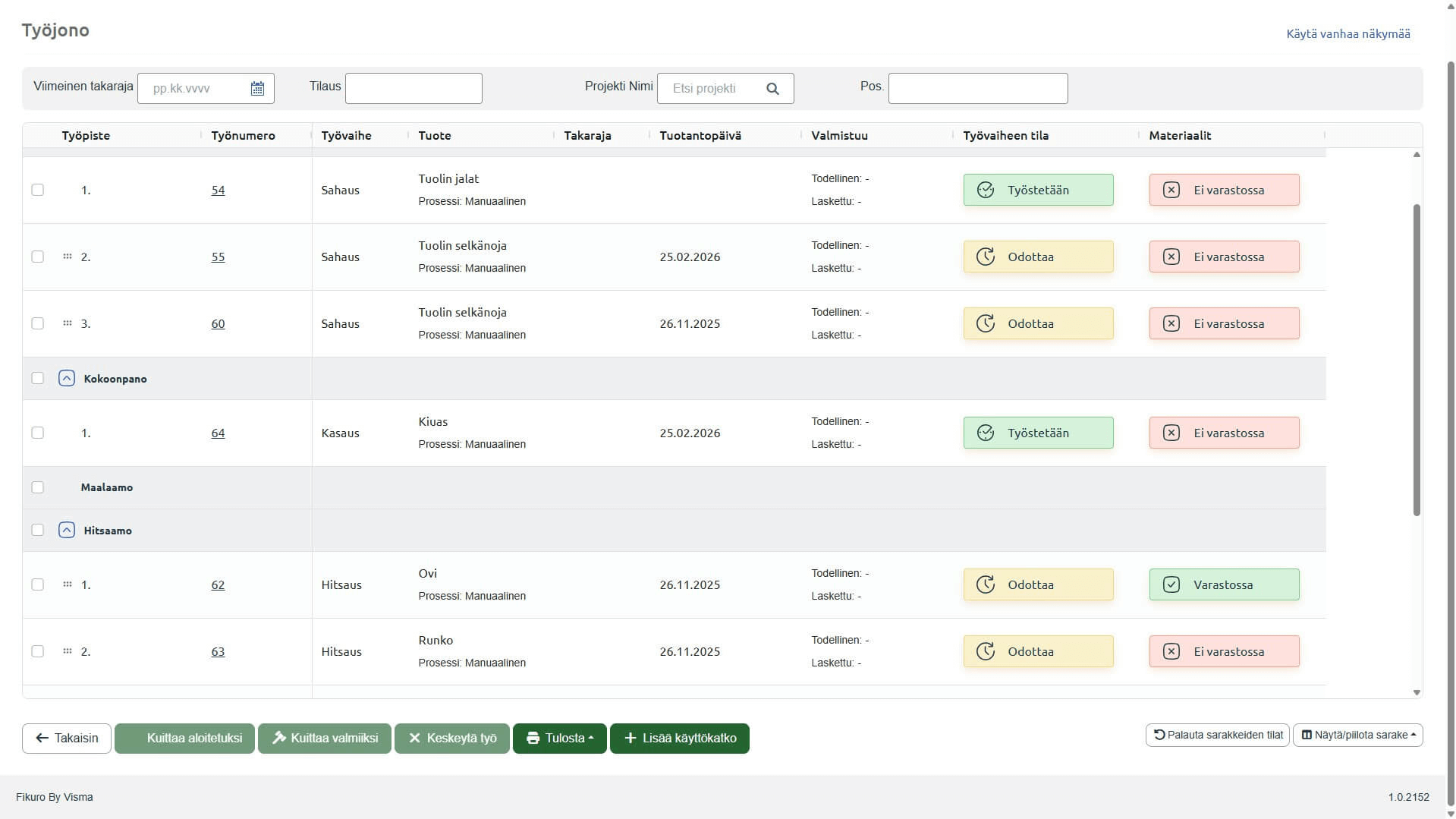Image resolution: width=1456 pixels, height=819 pixels.
Task: Click drag handle icon on job 55 row
Action: pos(68,257)
